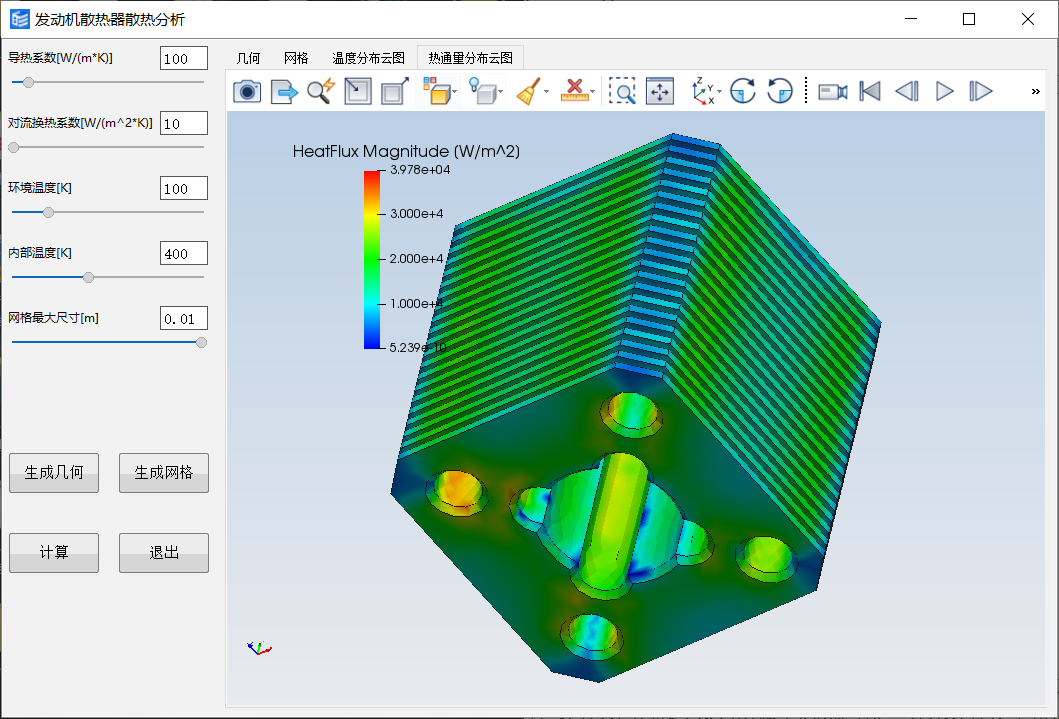This screenshot has height=719, width=1059.
Task: Click the 'HeatFlux Magnitude (W/m^2)' legend title
Action: pos(406,151)
